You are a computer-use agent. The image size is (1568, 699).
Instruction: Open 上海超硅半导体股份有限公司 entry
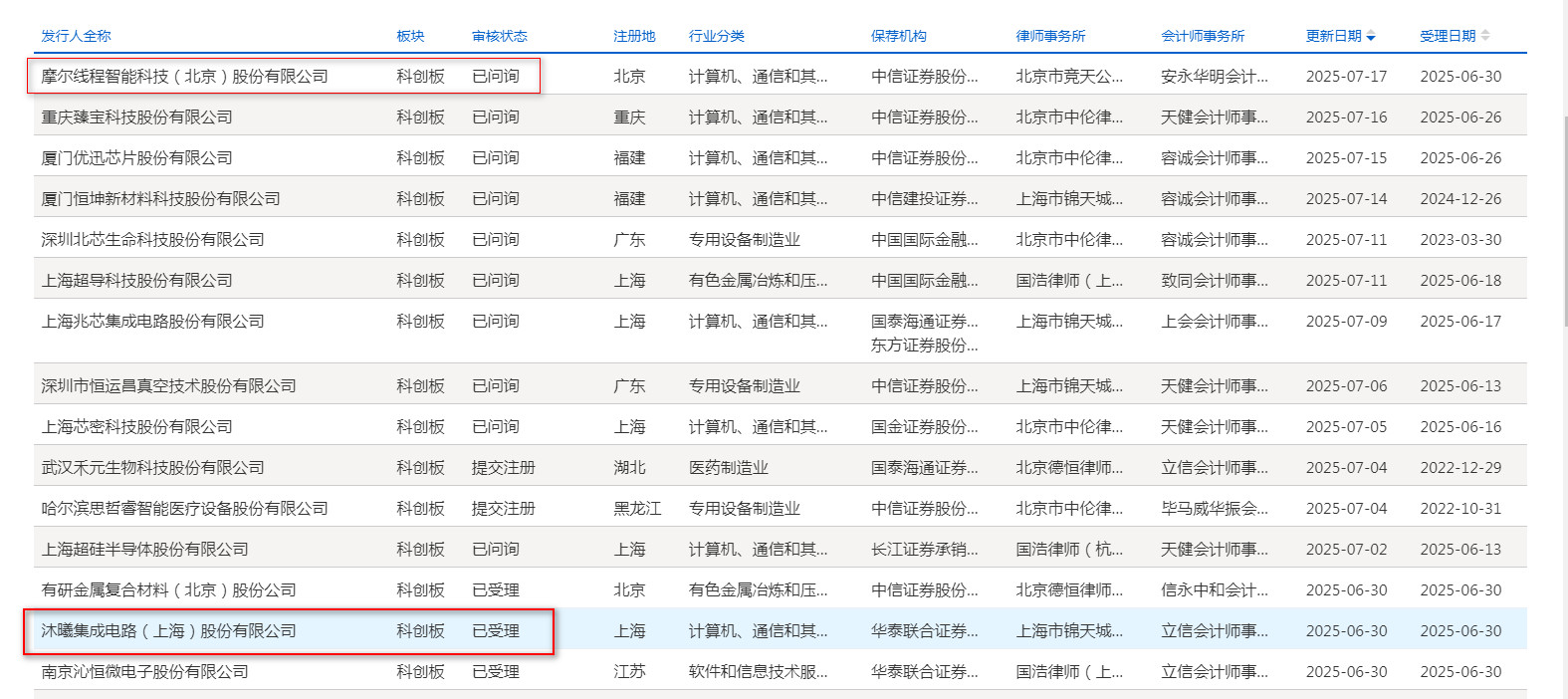144,550
